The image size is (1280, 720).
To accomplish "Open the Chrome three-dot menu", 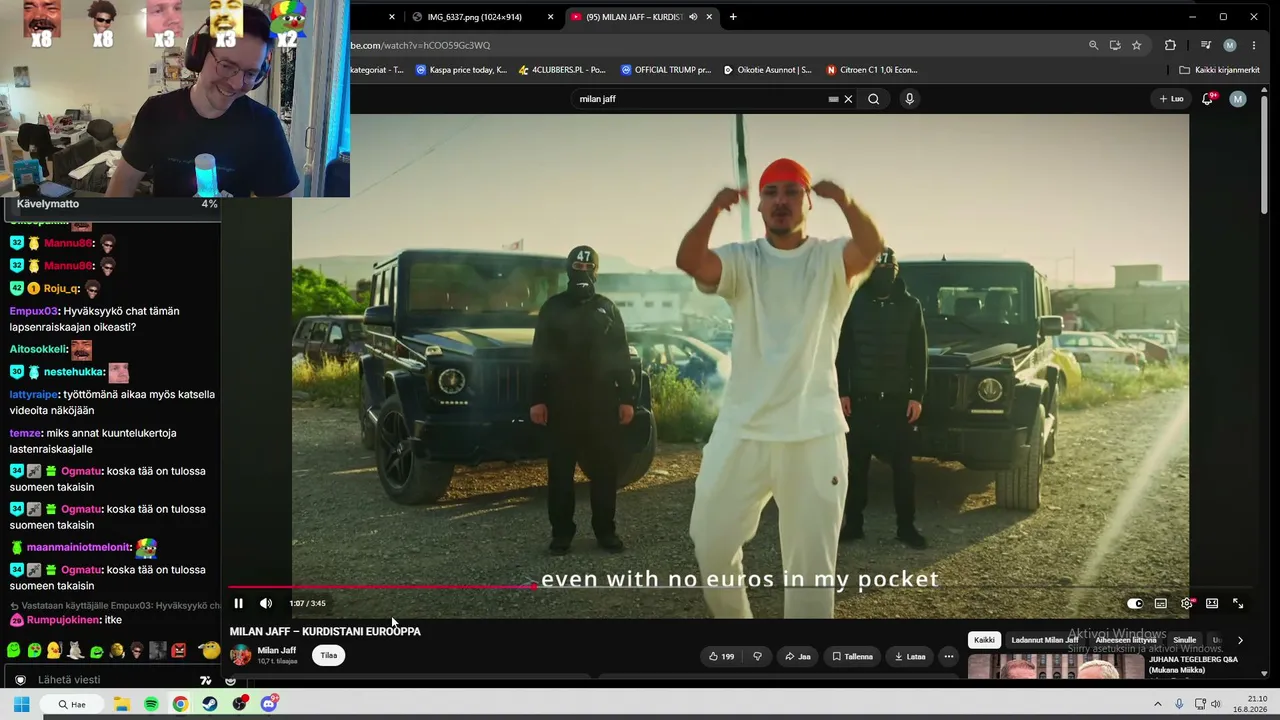I will [x=1254, y=45].
